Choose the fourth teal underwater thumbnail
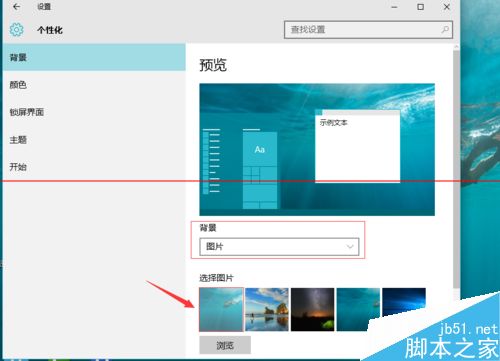Screen dimensions: 500x361 click(358, 309)
